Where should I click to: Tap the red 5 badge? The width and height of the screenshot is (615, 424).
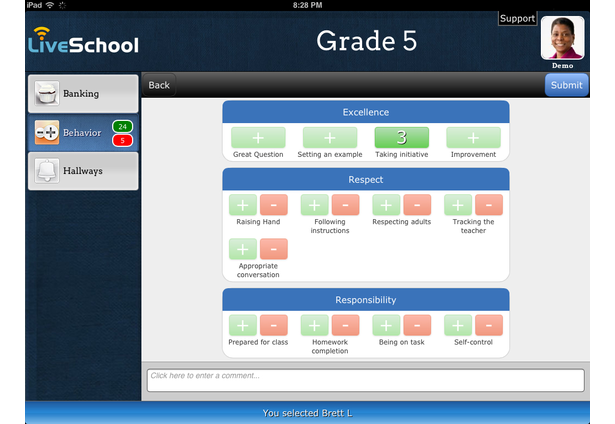click(x=122, y=140)
